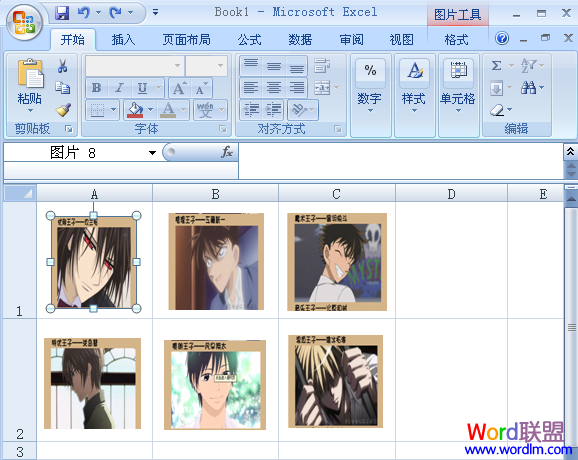578x460 pixels.
Task: Insert AutoSum with the sigma icon
Action: pyautogui.click(x=497, y=66)
